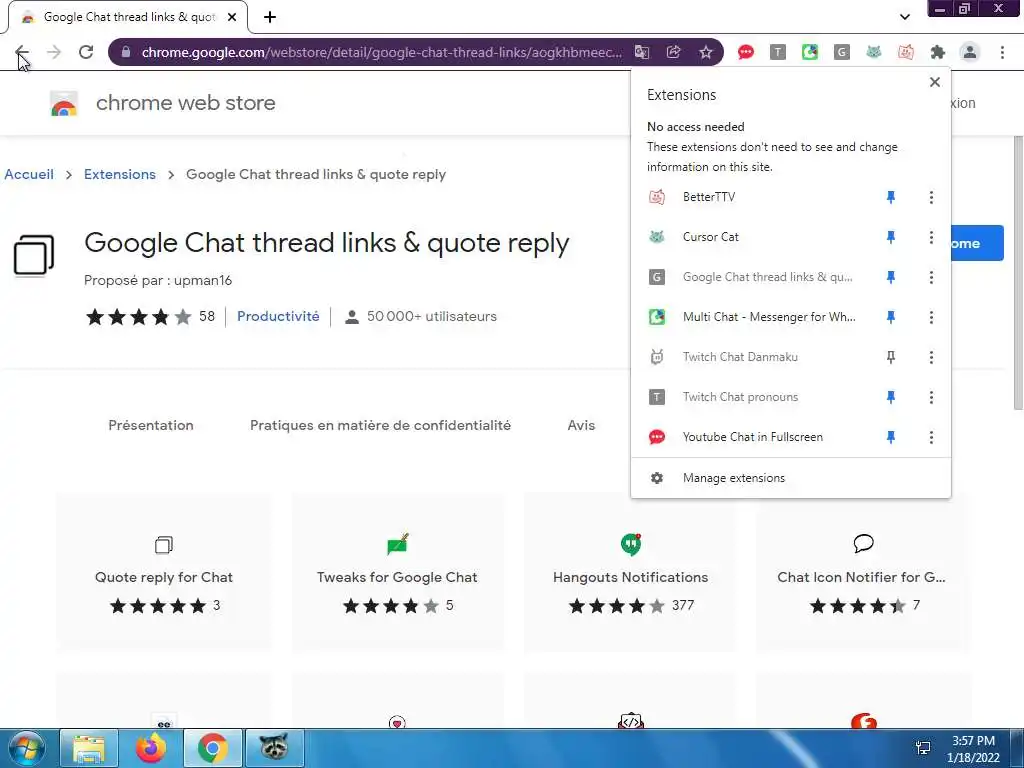The height and width of the screenshot is (768, 1024).
Task: Open more options for Google Chat thread links
Action: click(x=931, y=278)
